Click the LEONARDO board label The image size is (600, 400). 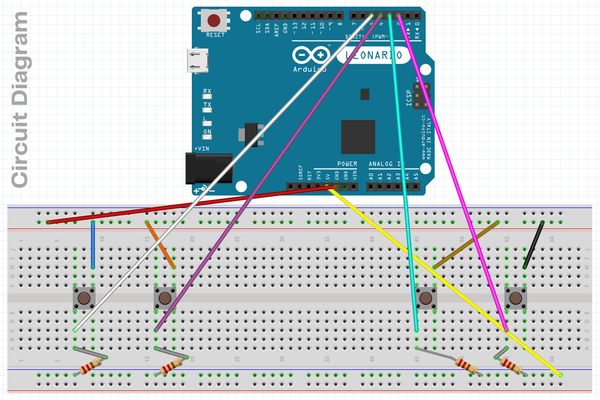pyautogui.click(x=374, y=56)
